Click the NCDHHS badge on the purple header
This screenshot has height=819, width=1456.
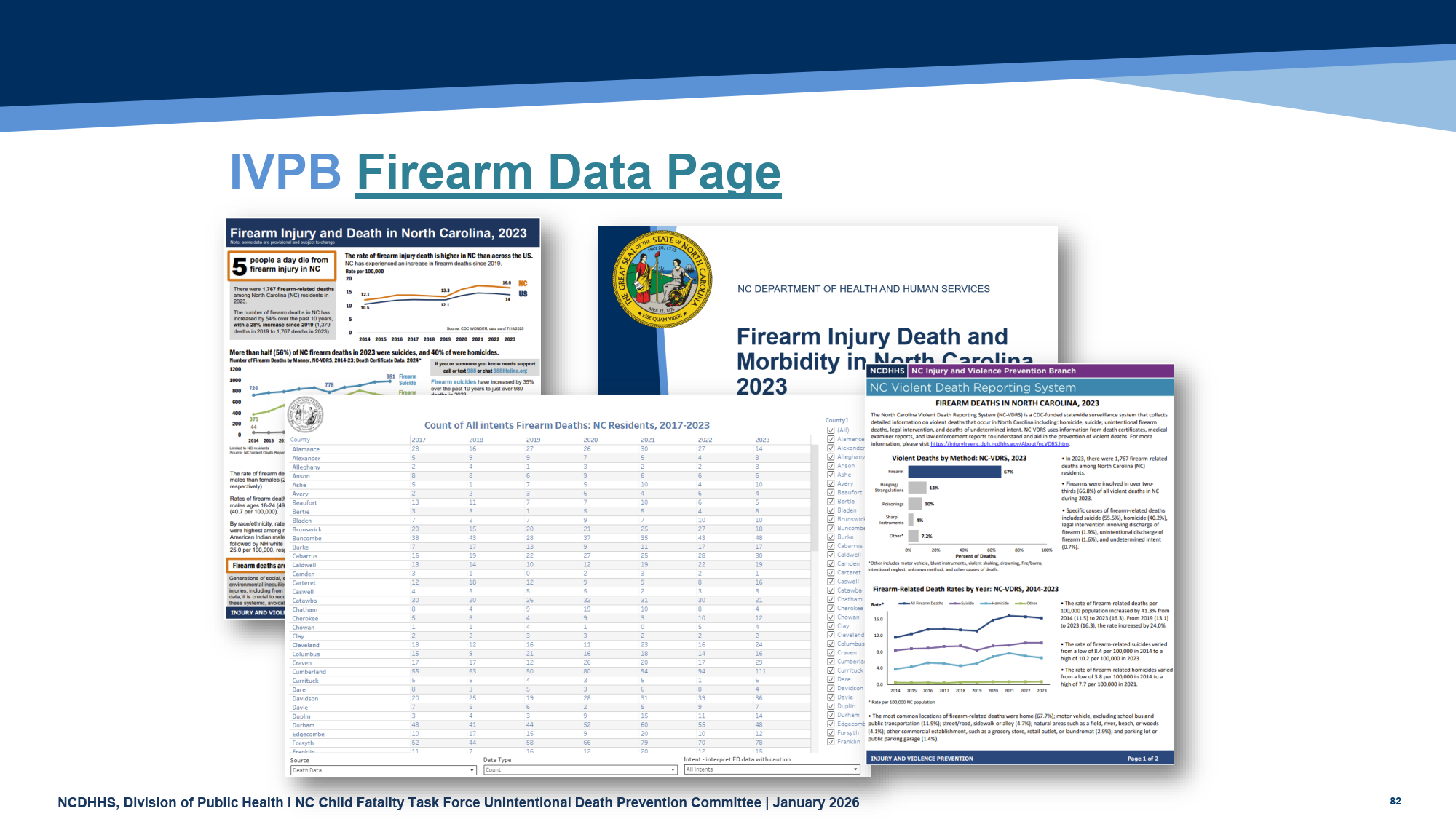click(x=887, y=371)
